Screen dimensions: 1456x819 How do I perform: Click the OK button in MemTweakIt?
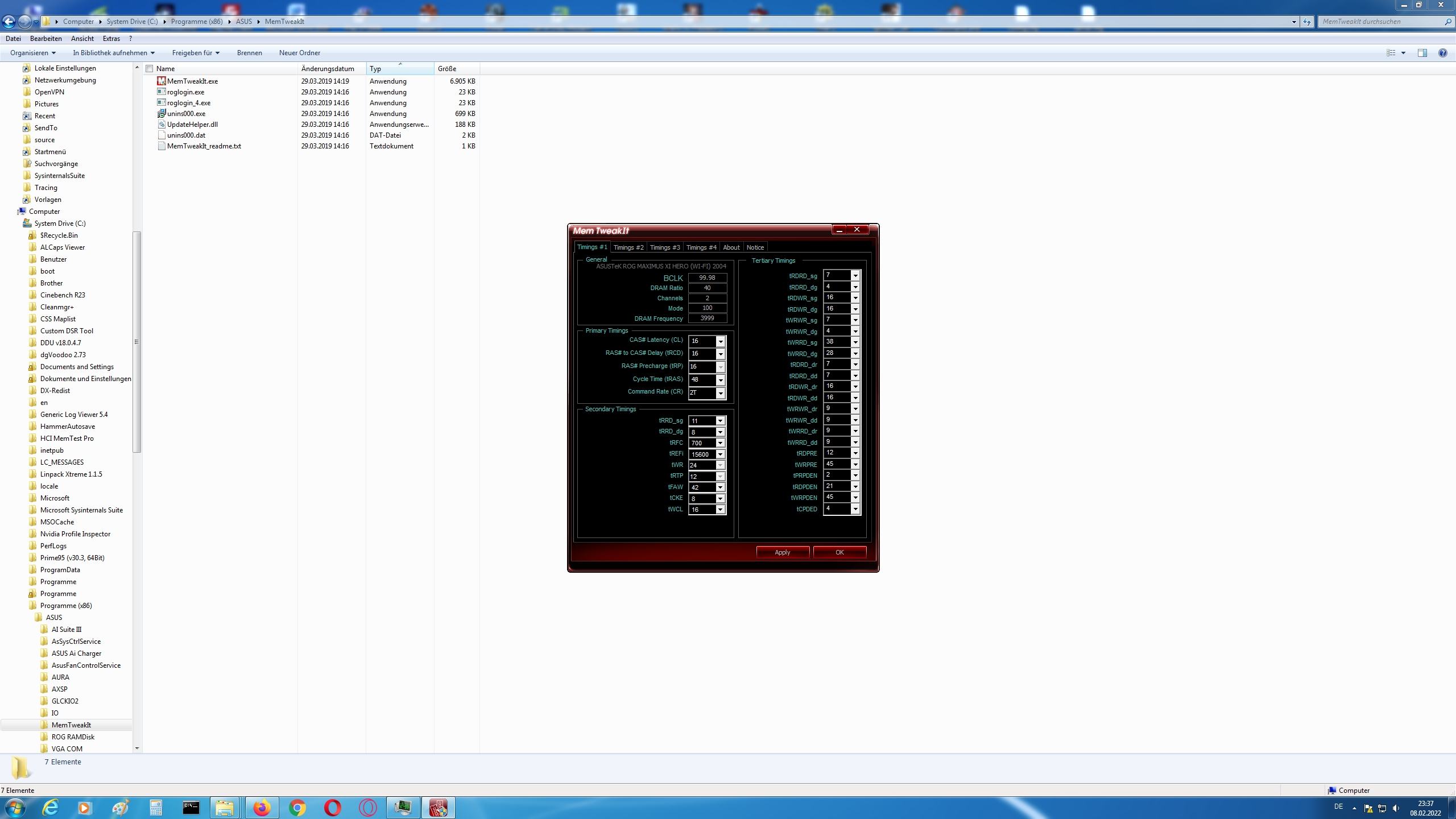[x=839, y=552]
